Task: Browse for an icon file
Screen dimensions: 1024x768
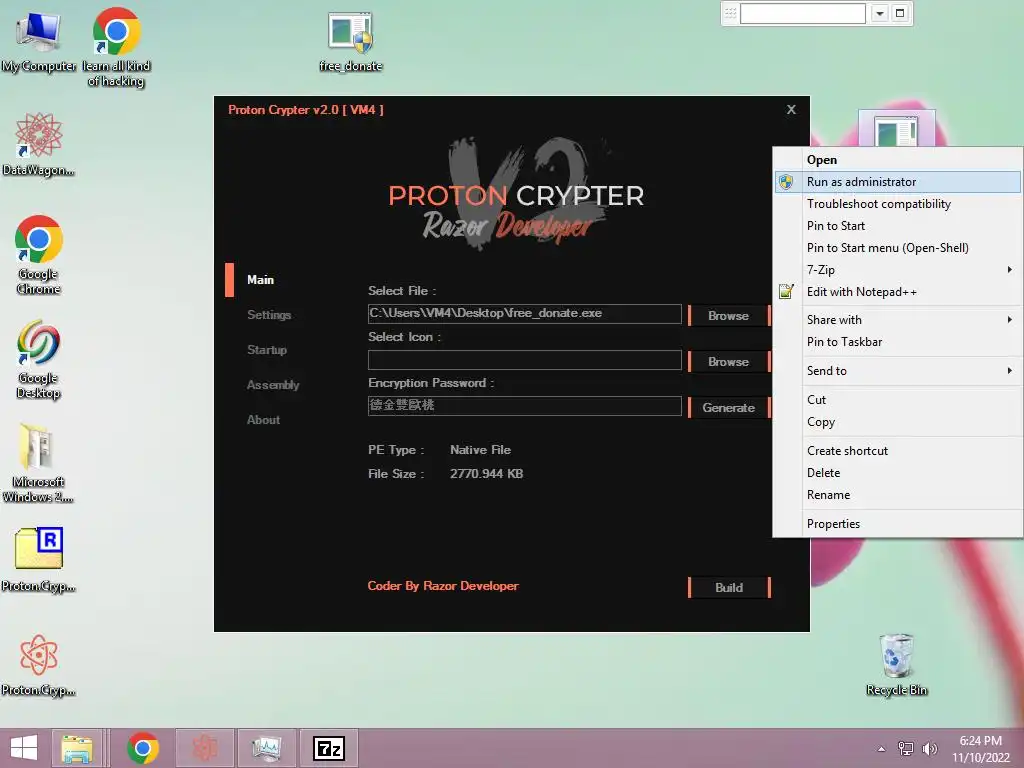Action: 729,361
